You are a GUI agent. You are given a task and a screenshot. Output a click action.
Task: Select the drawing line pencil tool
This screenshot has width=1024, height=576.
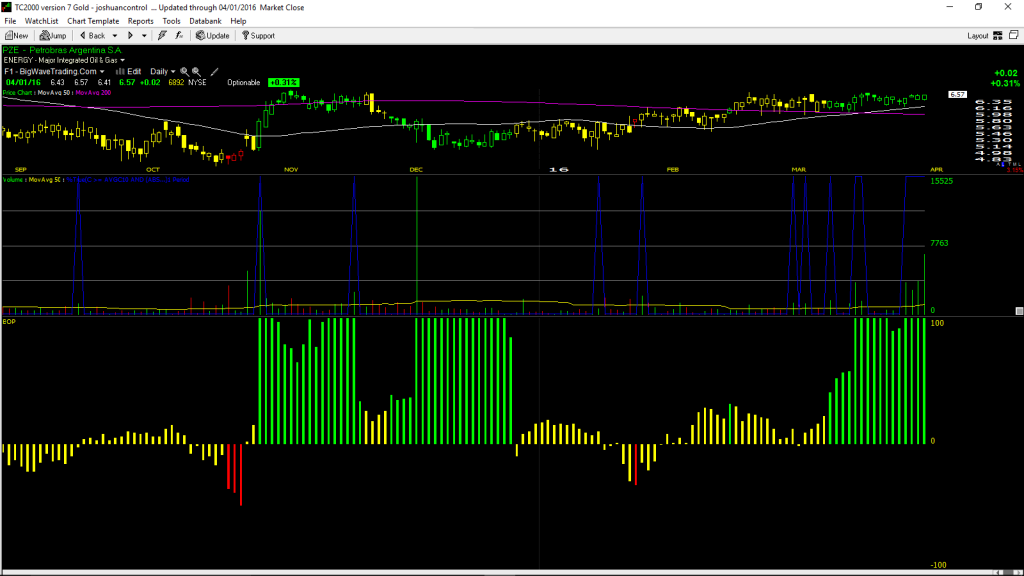point(214,72)
